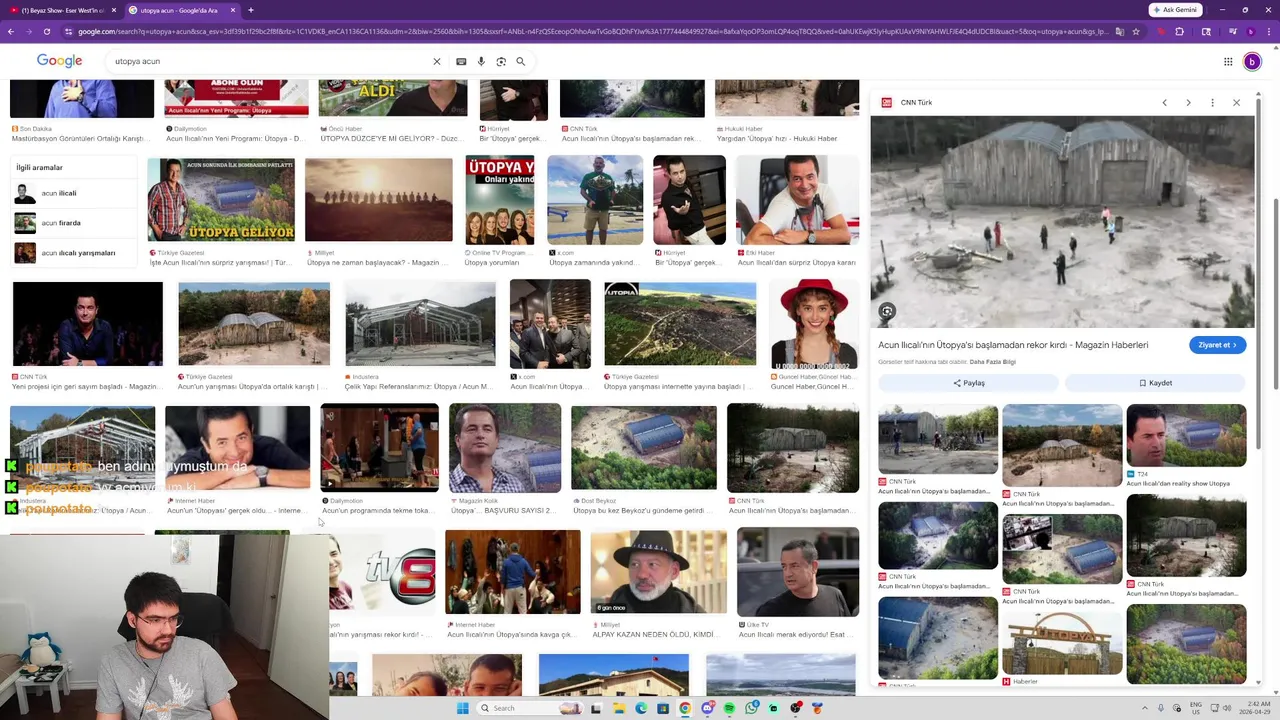This screenshot has width=1280, height=720.
Task: Select related search acun ilıcalı yarışmaları
Action: (x=74, y=253)
